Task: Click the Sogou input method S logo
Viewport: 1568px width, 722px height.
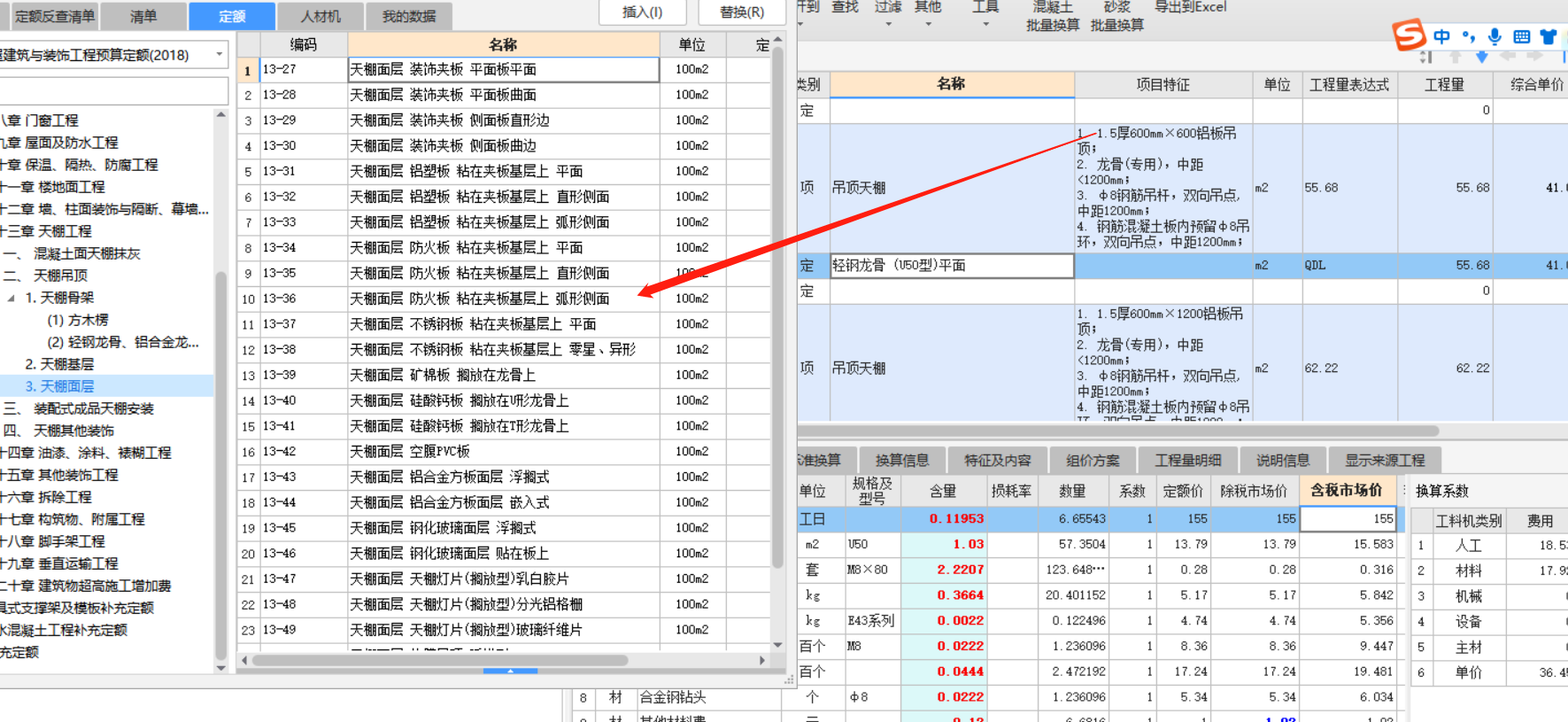Action: pos(1410,35)
